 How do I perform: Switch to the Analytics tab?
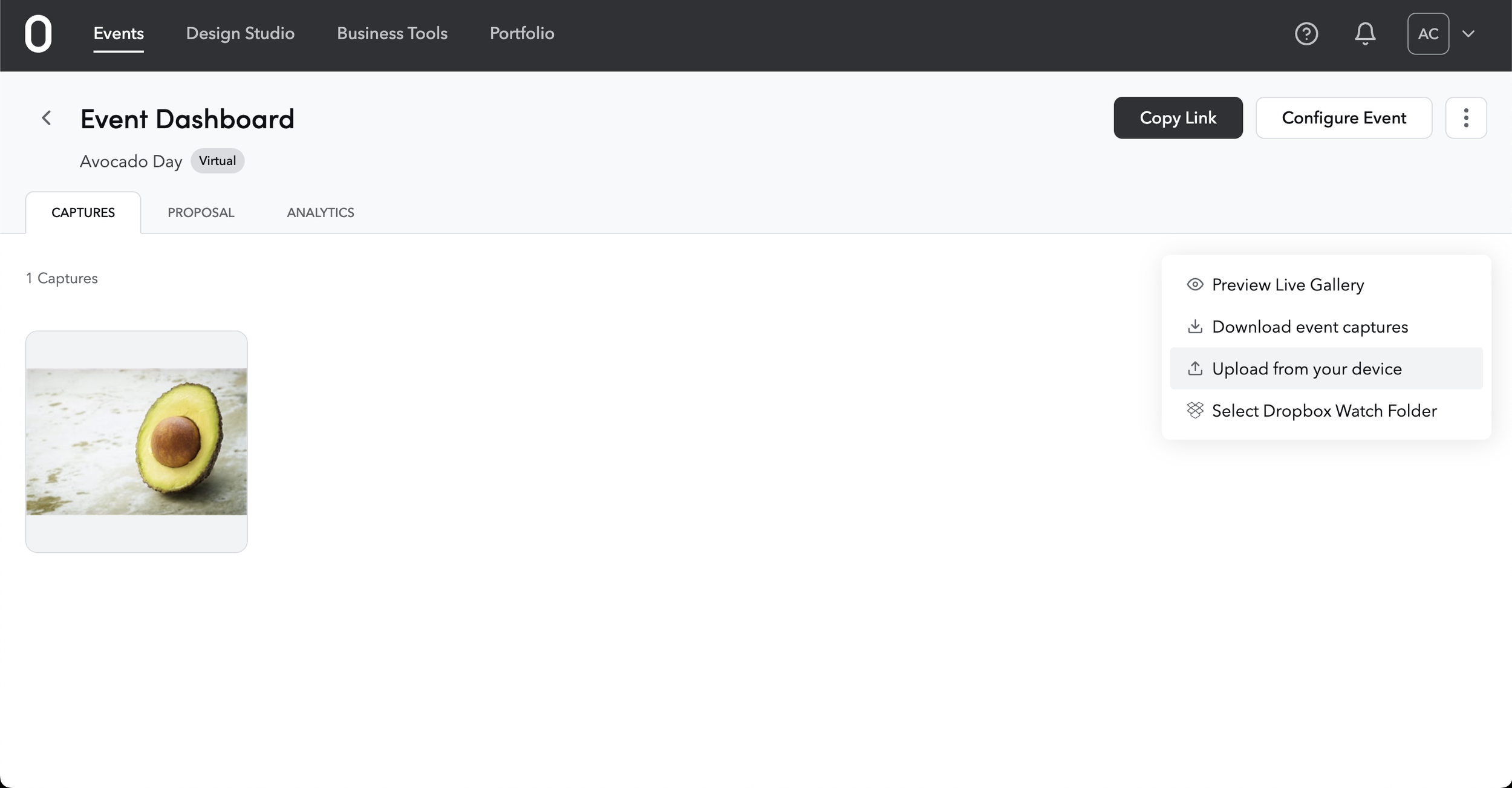click(x=321, y=212)
